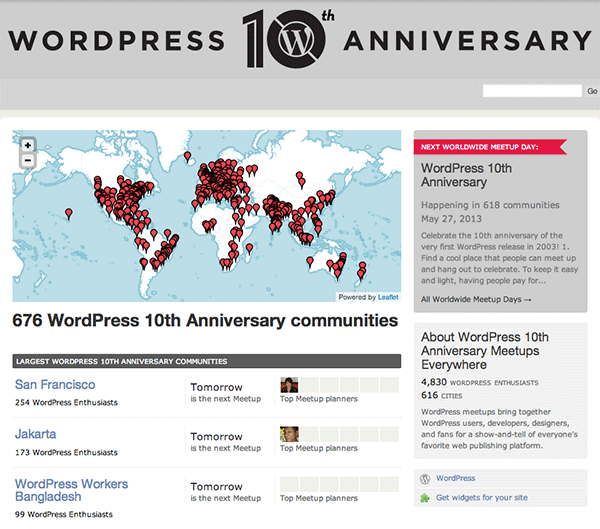600x529 pixels.
Task: Open the Jakarta community link
Action: [36, 434]
